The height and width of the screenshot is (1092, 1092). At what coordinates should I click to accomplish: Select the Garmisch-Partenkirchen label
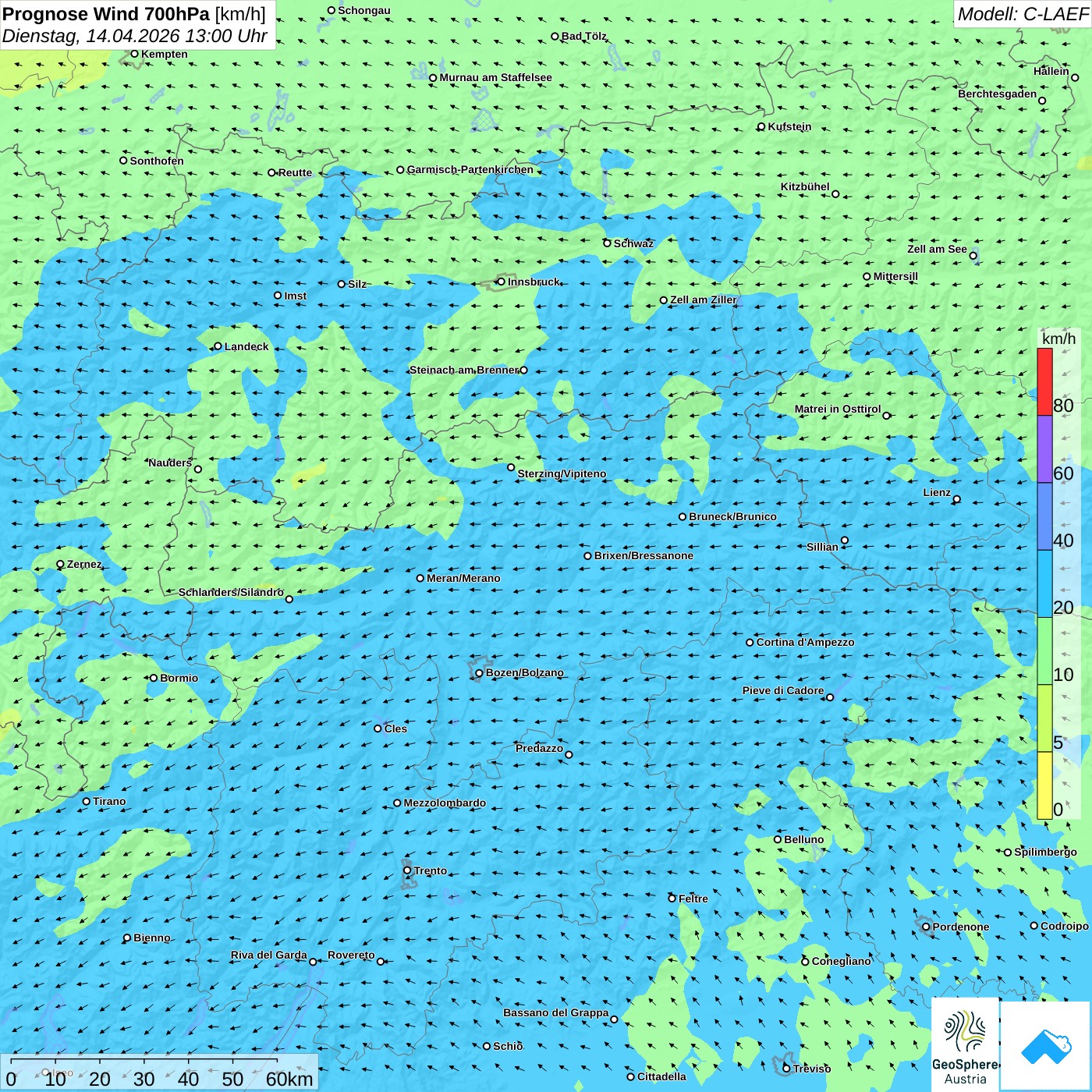(x=470, y=169)
